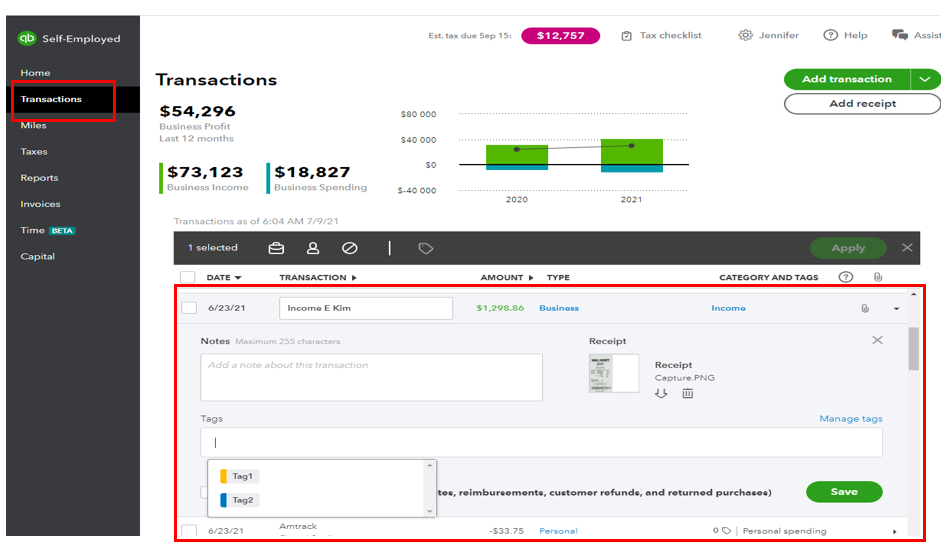This screenshot has height=547, width=941.
Task: Click the Apply button
Action: [x=848, y=247]
